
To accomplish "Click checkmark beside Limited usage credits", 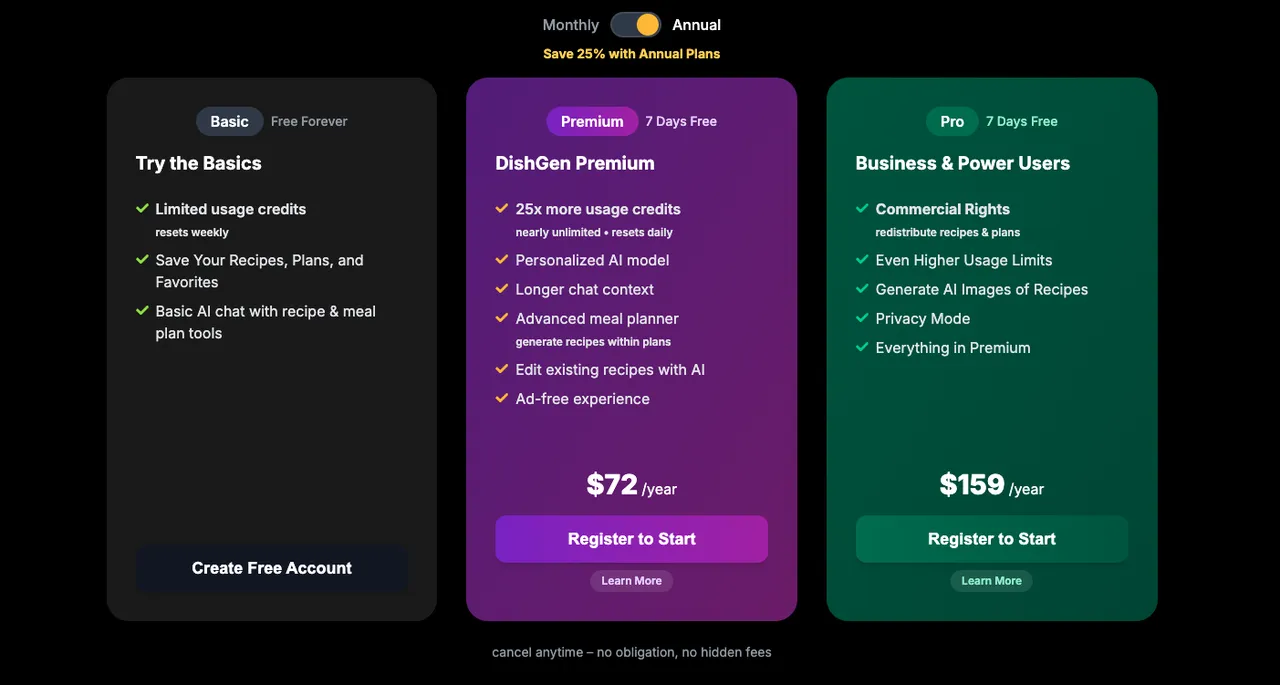I will (142, 209).
